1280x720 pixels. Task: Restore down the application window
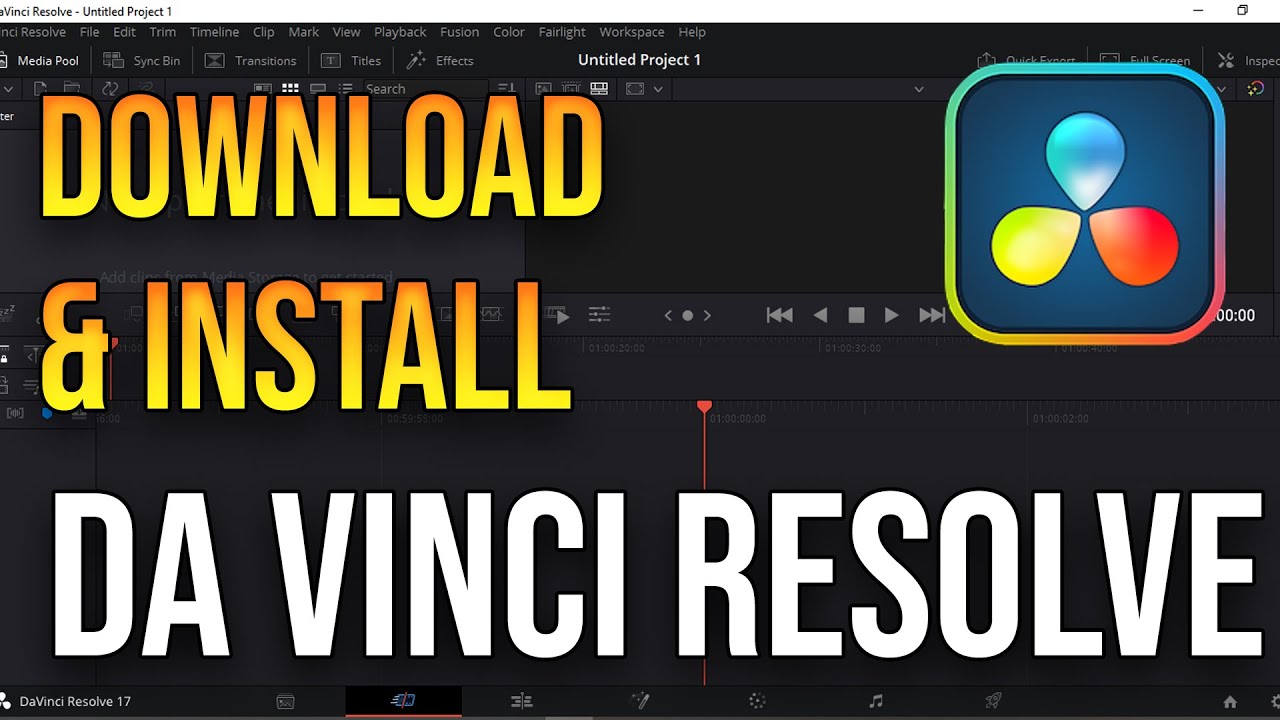[x=1243, y=10]
